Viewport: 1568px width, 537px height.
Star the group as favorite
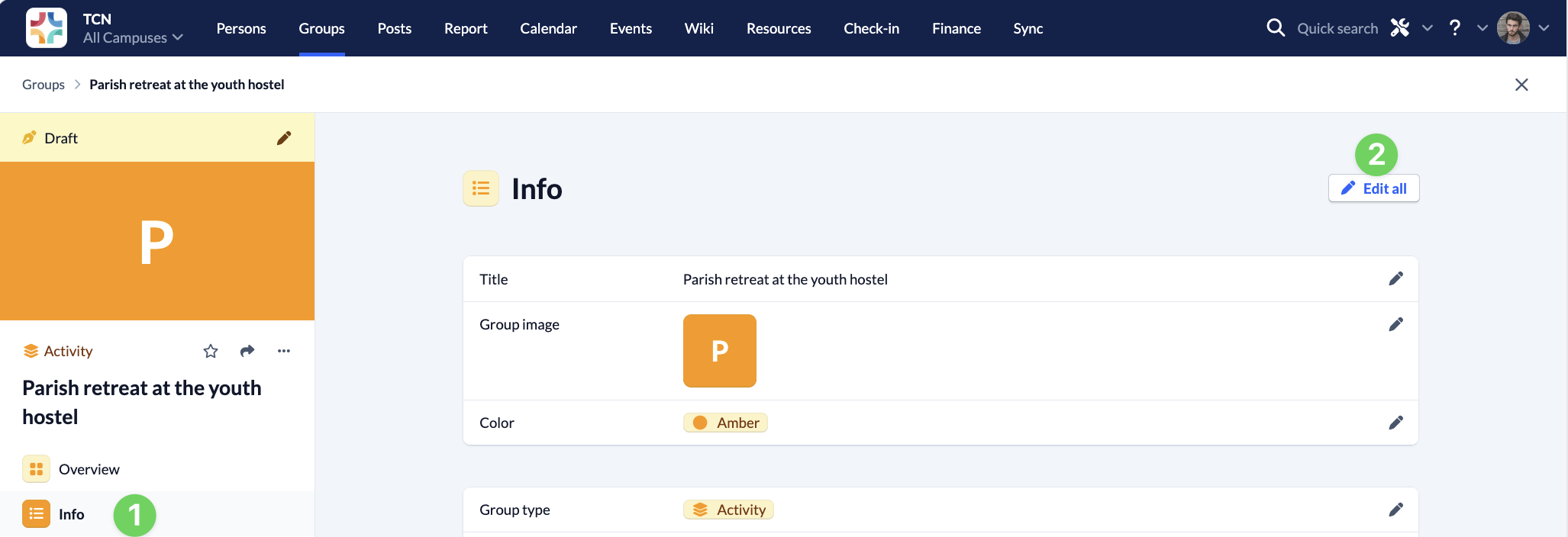211,351
